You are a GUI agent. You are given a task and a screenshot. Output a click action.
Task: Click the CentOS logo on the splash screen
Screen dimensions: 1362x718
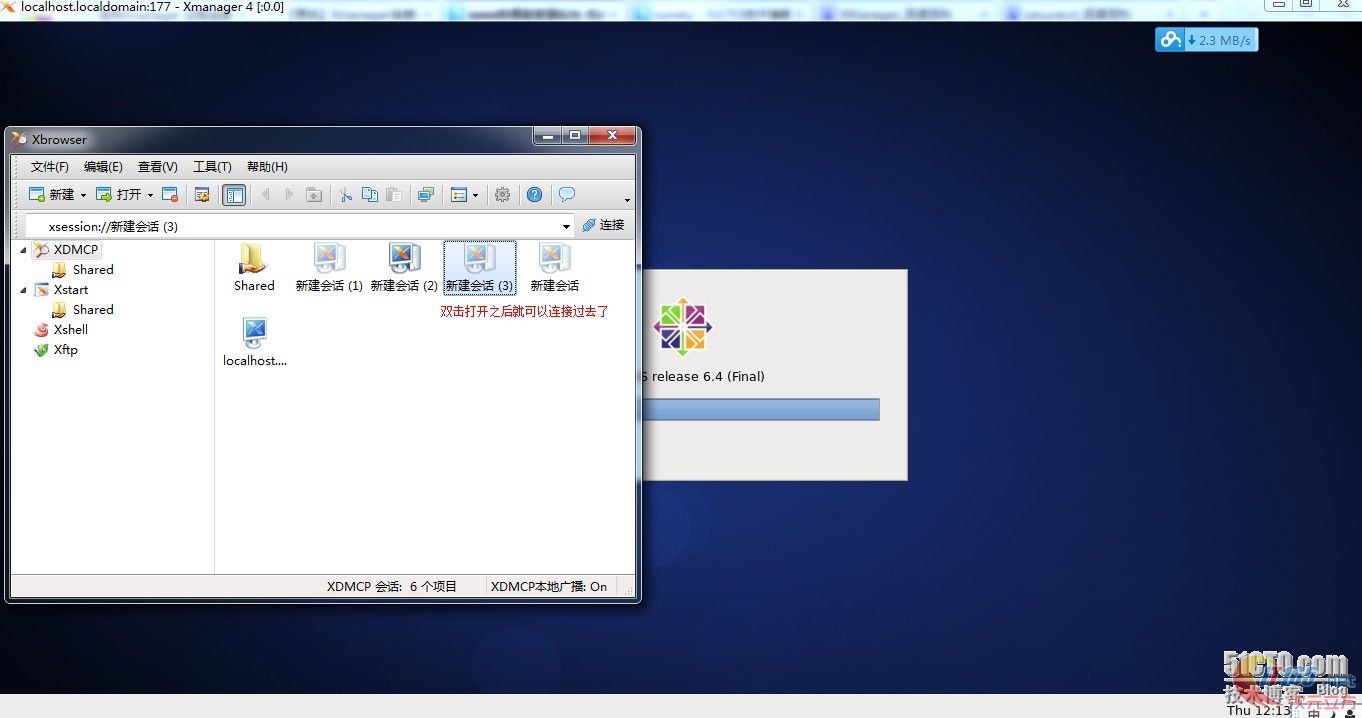pyautogui.click(x=682, y=326)
